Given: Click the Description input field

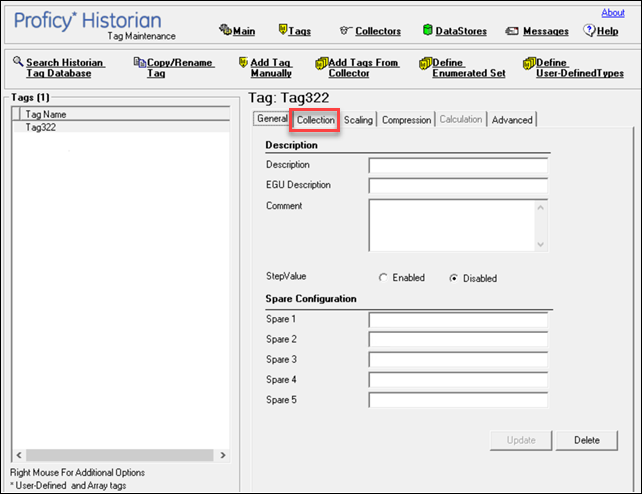Looking at the screenshot, I should point(458,165).
